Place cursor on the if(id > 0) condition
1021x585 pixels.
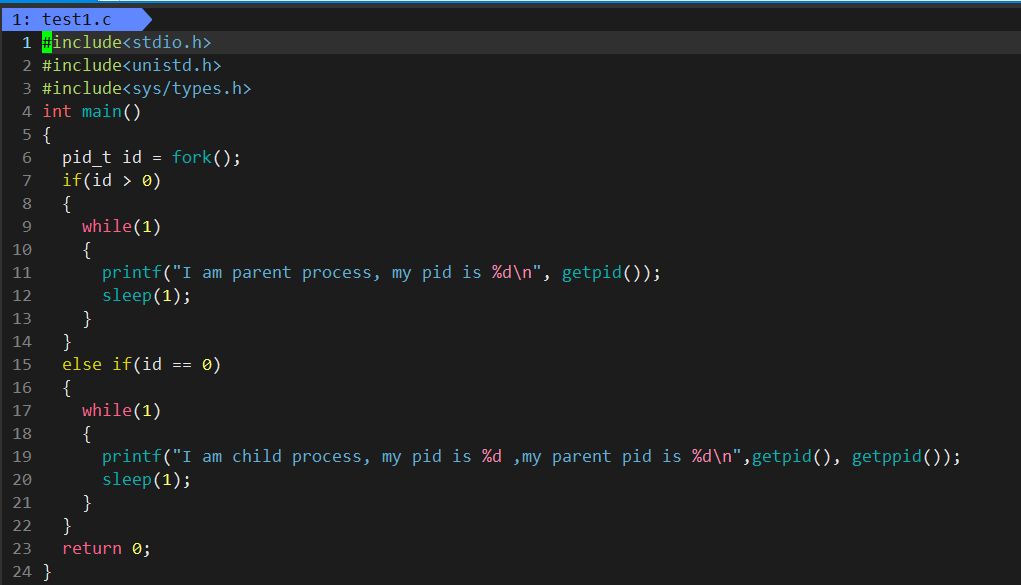(111, 181)
